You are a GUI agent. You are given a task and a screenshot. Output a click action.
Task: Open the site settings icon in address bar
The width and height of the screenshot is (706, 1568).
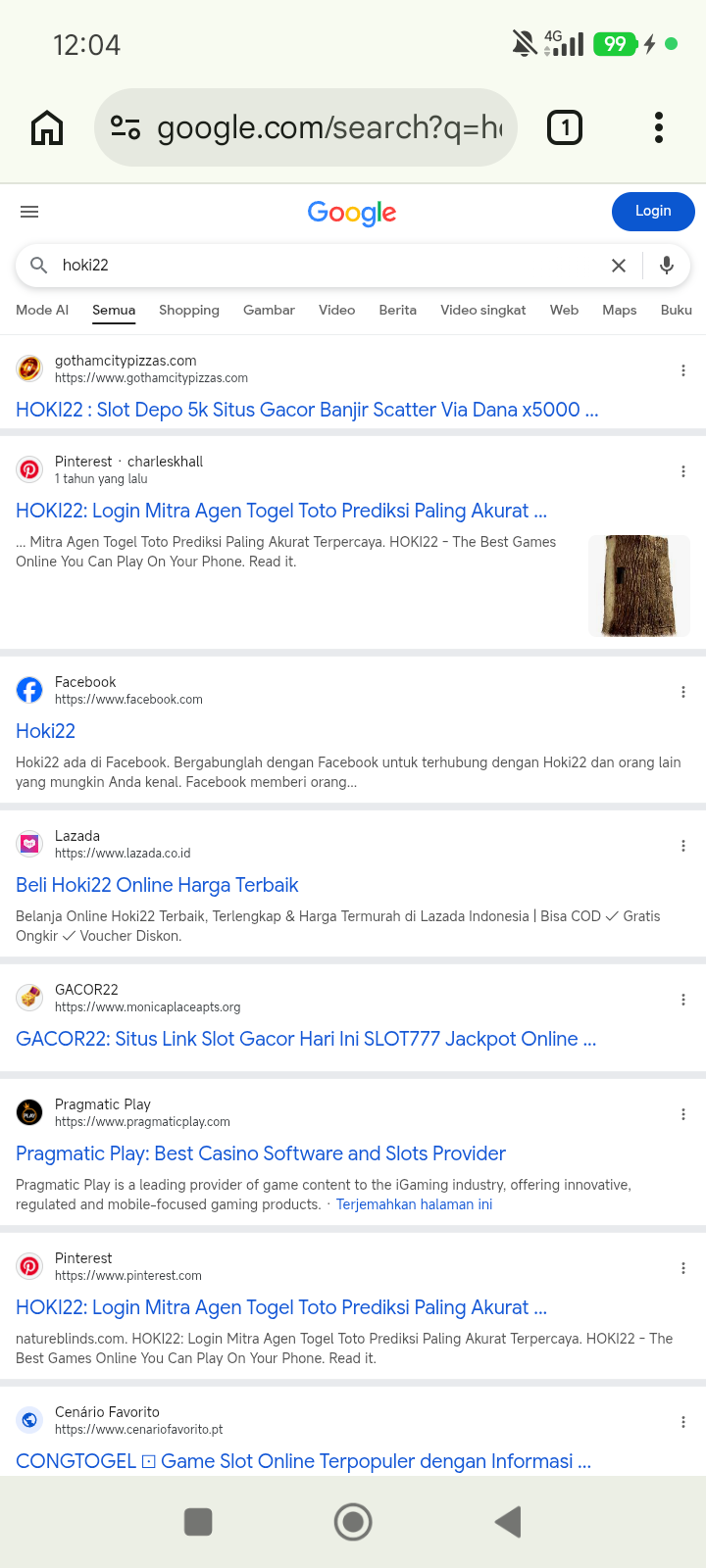tap(126, 127)
